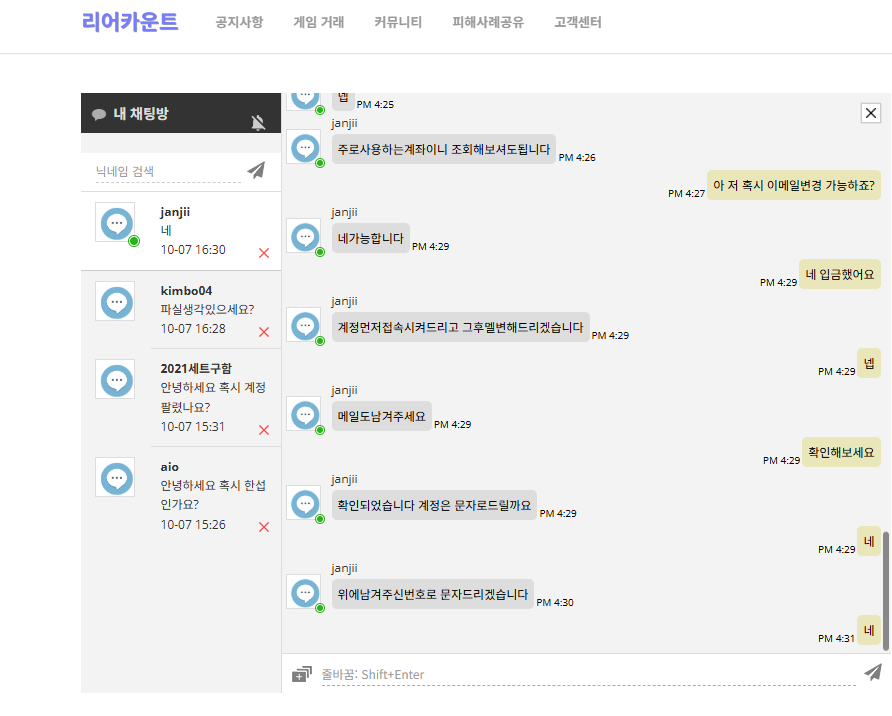892x716 pixels.
Task: Focus the 닉네임 검색 input field
Action: pos(167,171)
